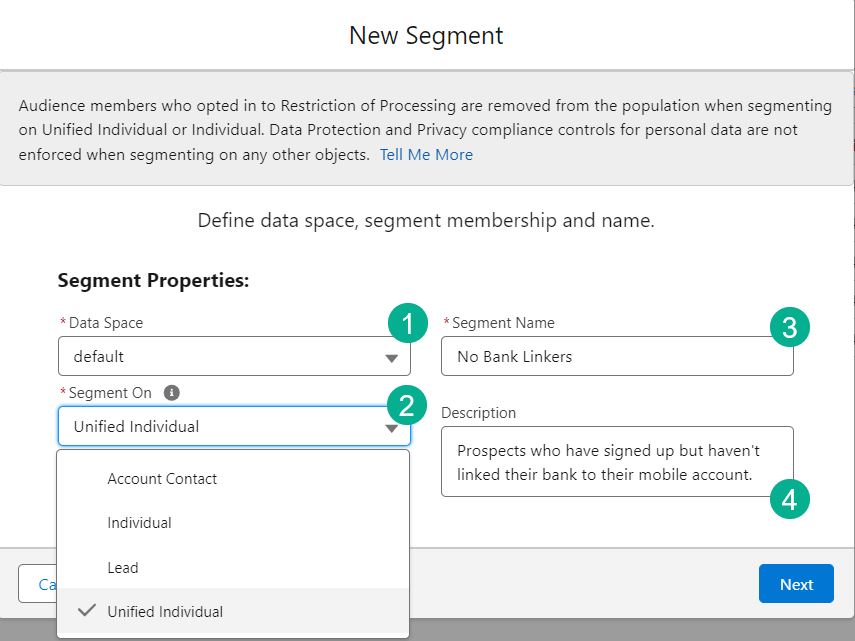Click the info icon beside Segment On

point(171,393)
